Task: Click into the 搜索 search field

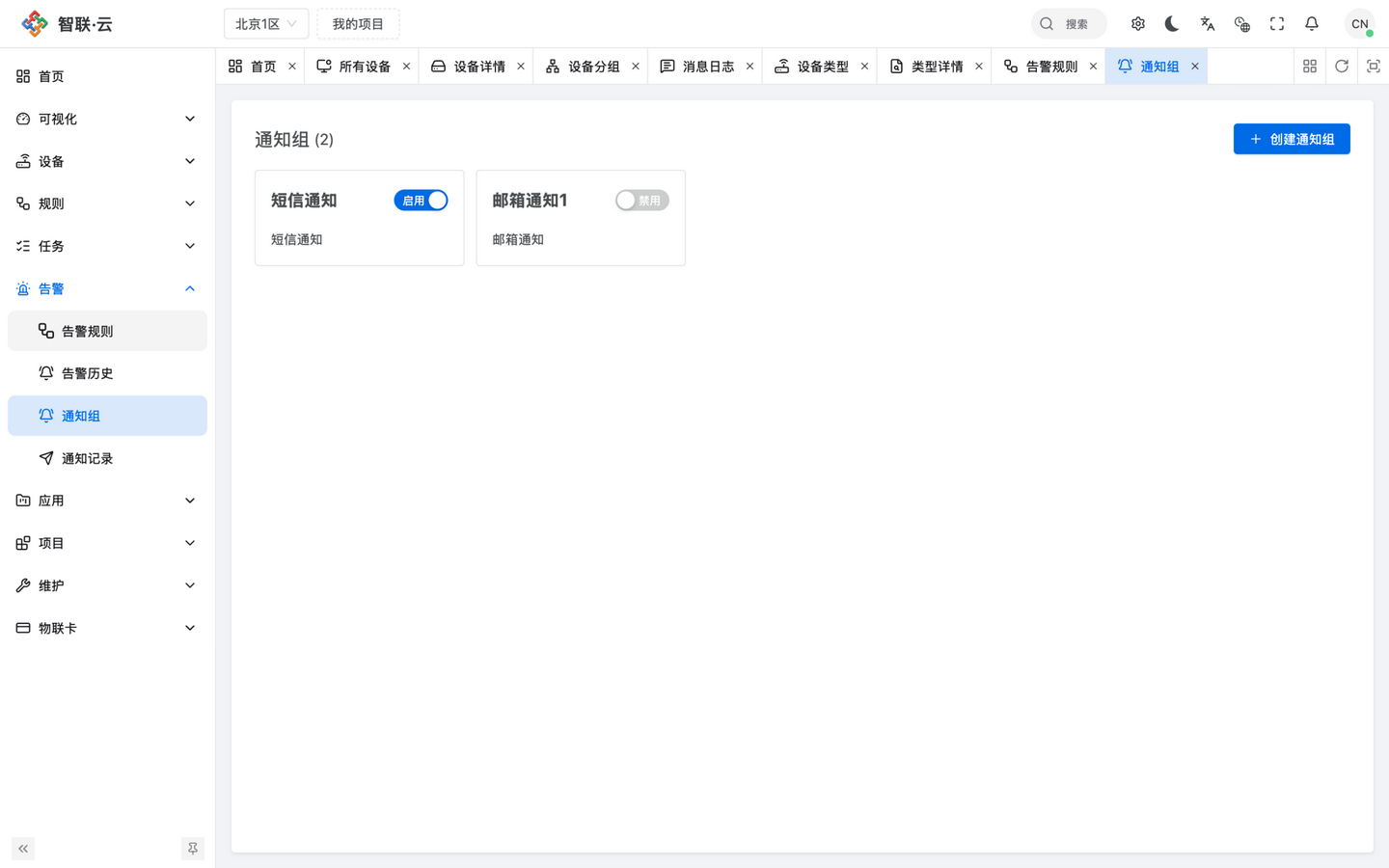Action: click(x=1069, y=24)
